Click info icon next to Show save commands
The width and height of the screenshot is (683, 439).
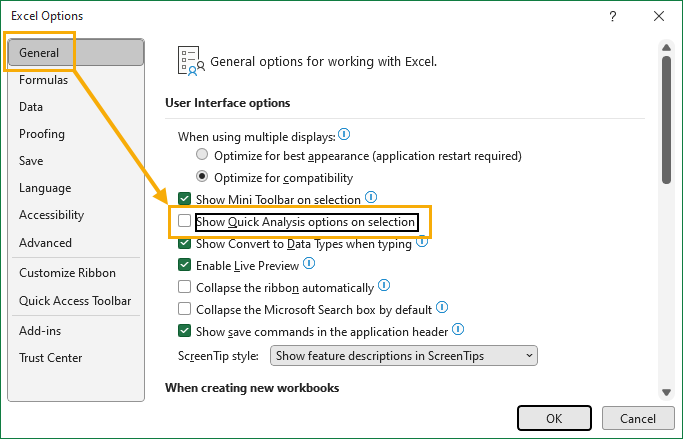coord(458,329)
